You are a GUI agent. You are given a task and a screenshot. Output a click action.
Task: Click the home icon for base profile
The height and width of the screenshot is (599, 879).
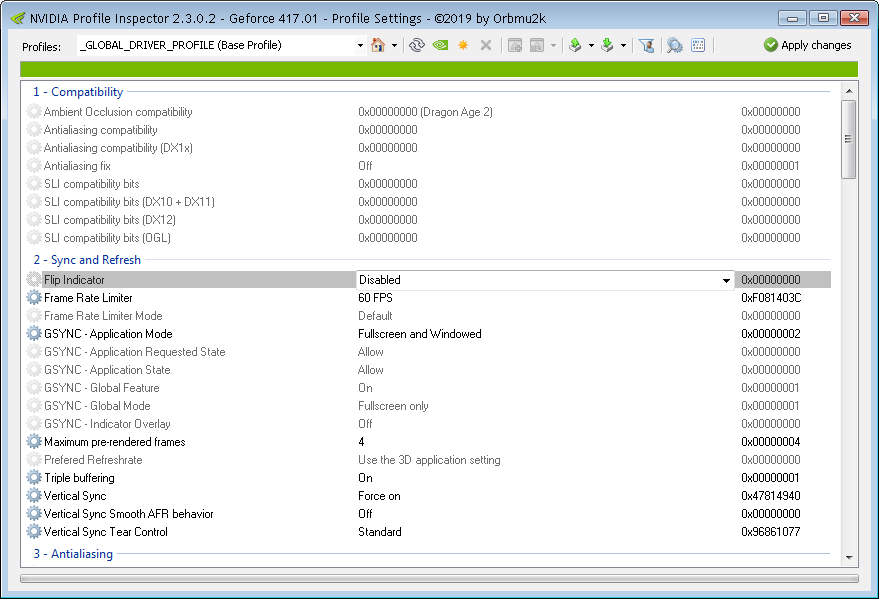[x=378, y=45]
